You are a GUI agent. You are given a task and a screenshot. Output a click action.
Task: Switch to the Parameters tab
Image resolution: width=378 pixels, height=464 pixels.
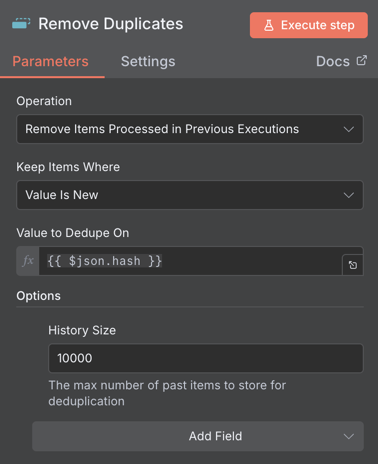point(50,62)
